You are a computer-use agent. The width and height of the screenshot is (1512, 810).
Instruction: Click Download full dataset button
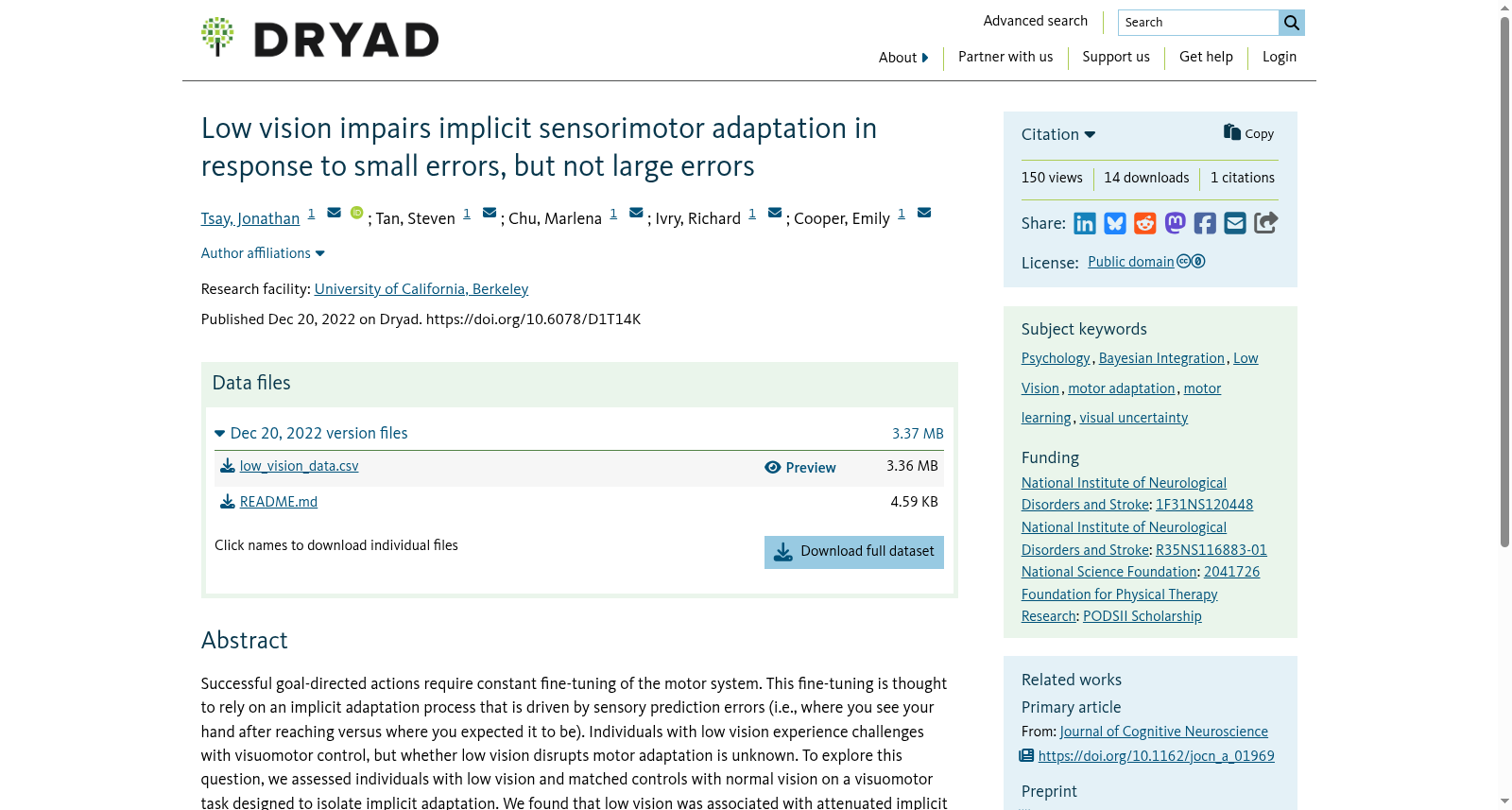click(x=854, y=552)
